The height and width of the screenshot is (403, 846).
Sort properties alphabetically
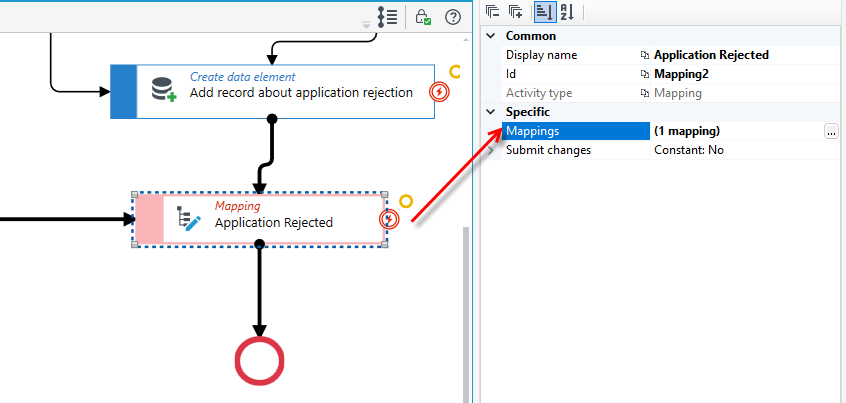coord(567,11)
